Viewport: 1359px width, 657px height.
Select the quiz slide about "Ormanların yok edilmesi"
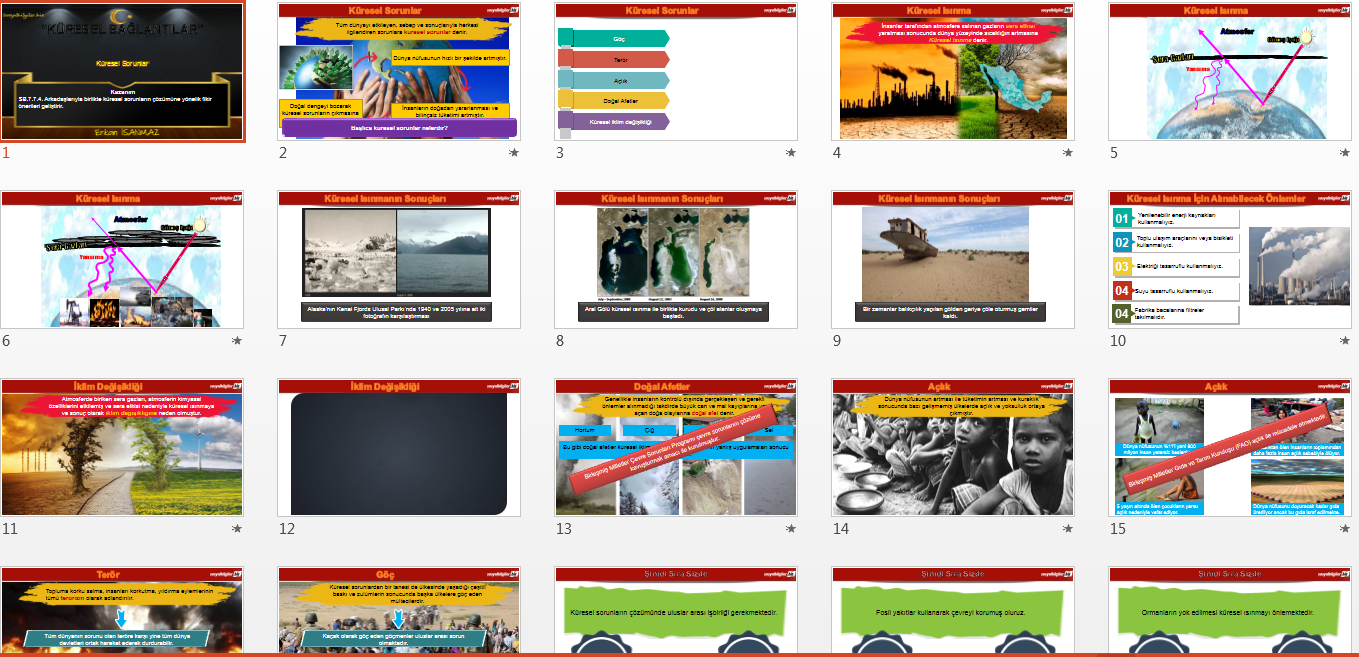(x=1229, y=612)
